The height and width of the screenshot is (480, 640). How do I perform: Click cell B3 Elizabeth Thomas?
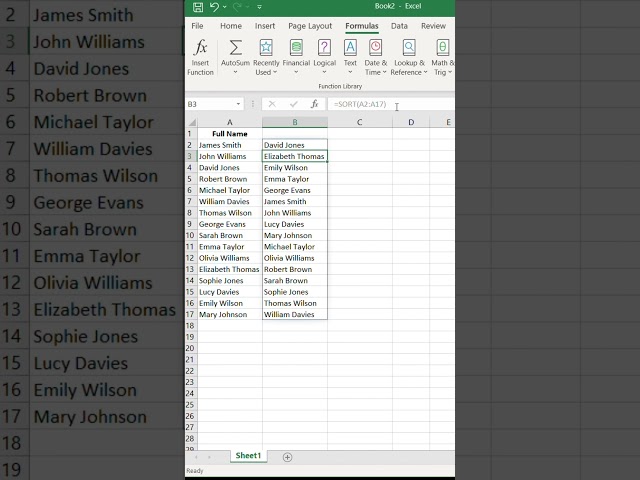pos(295,156)
